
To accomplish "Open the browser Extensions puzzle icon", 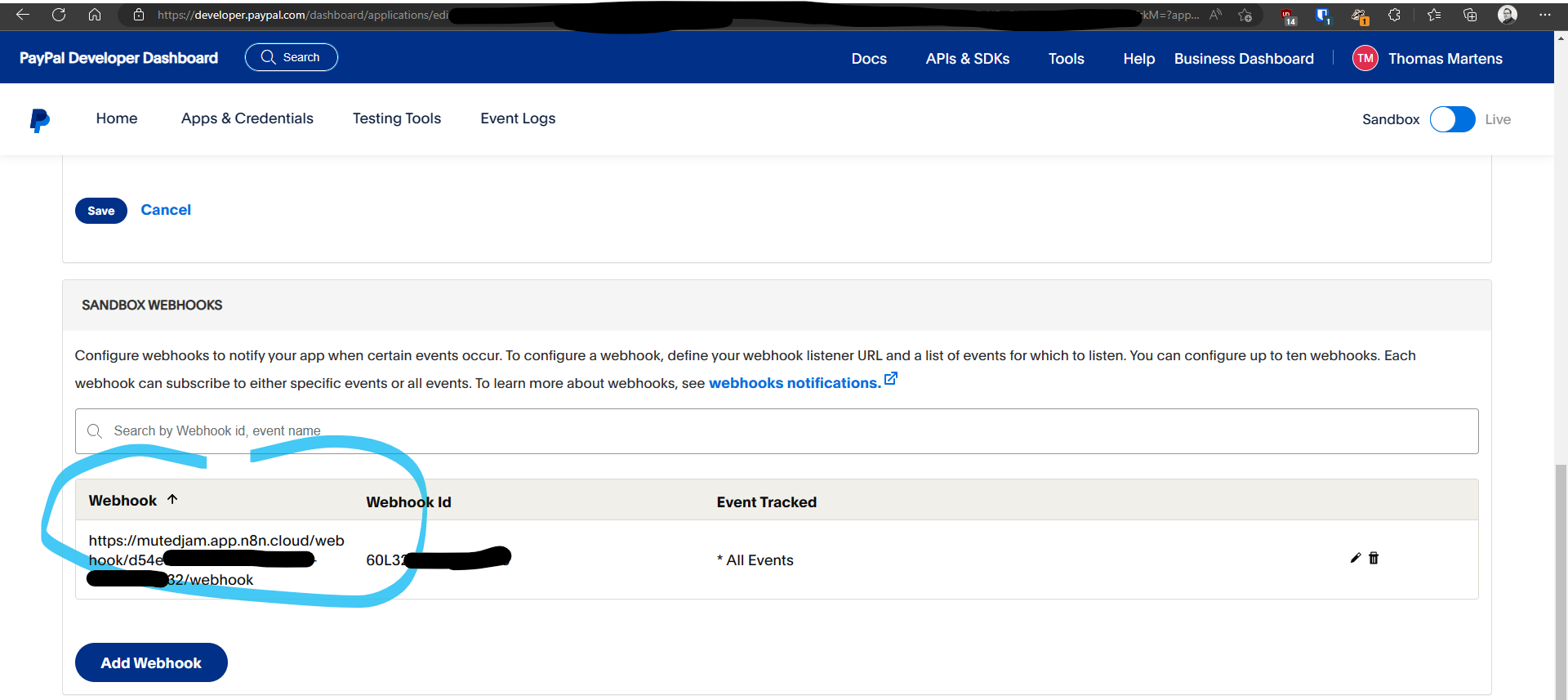I will coord(1394,15).
